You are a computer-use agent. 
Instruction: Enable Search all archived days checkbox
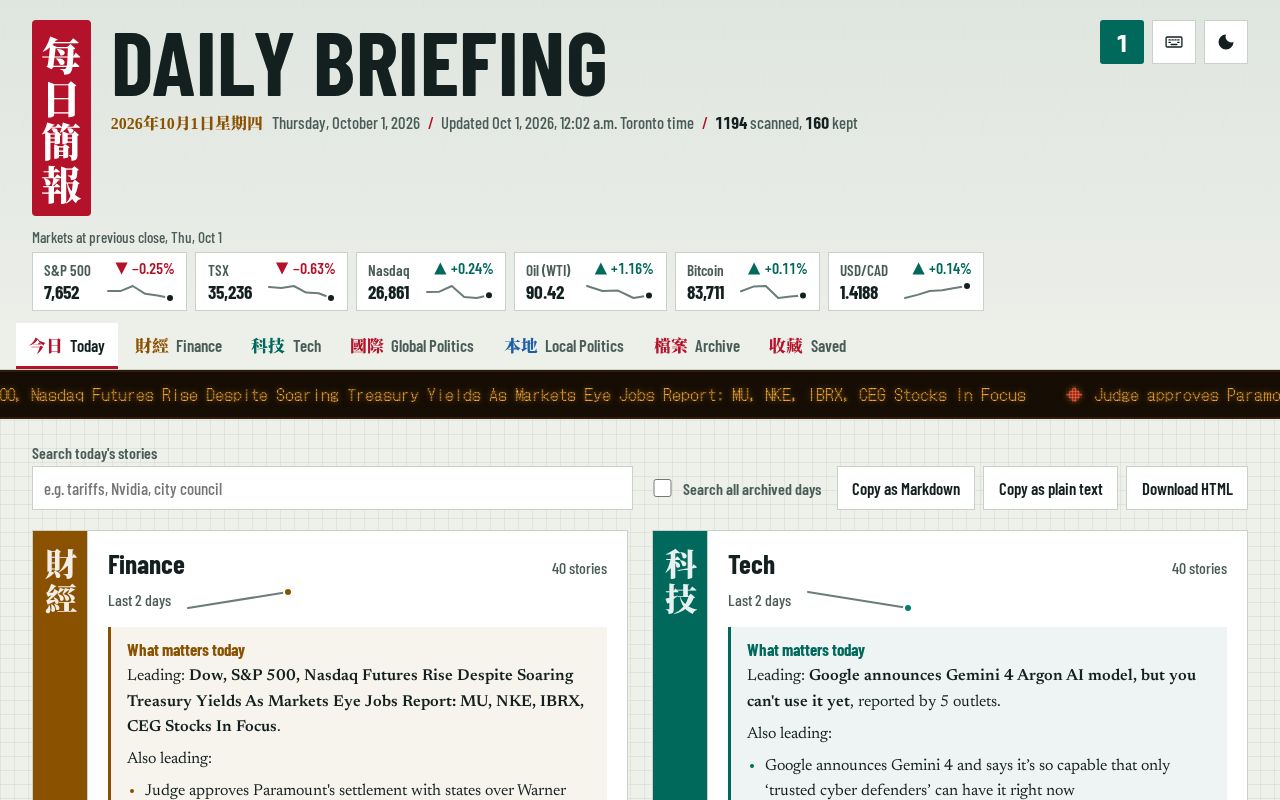pyautogui.click(x=662, y=488)
